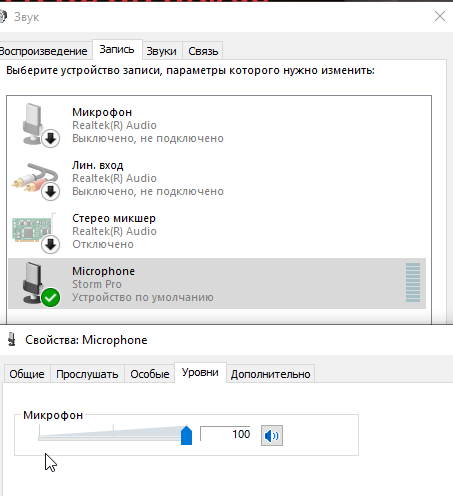Click the green default-device checkmark badge
This screenshot has height=496, width=453.
point(51,297)
